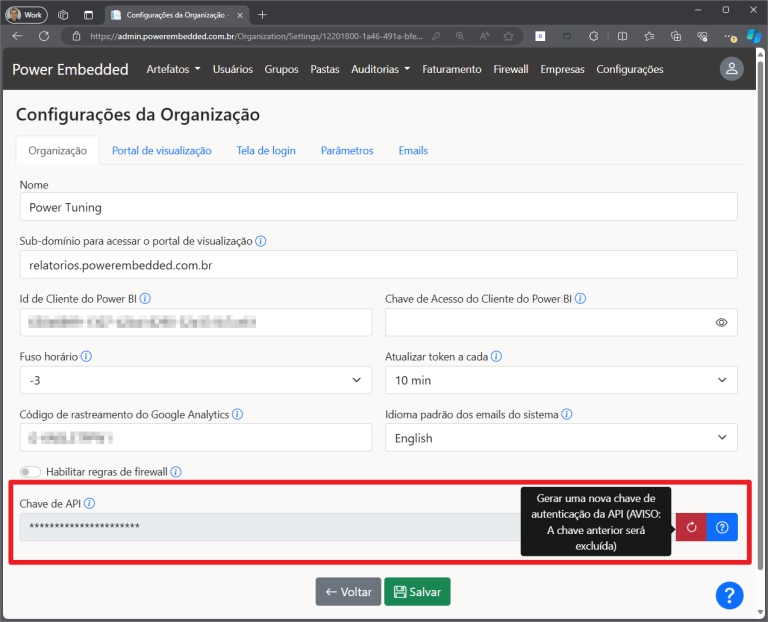Click info icon next to Atualizar token
768x622 pixels.
[496, 356]
